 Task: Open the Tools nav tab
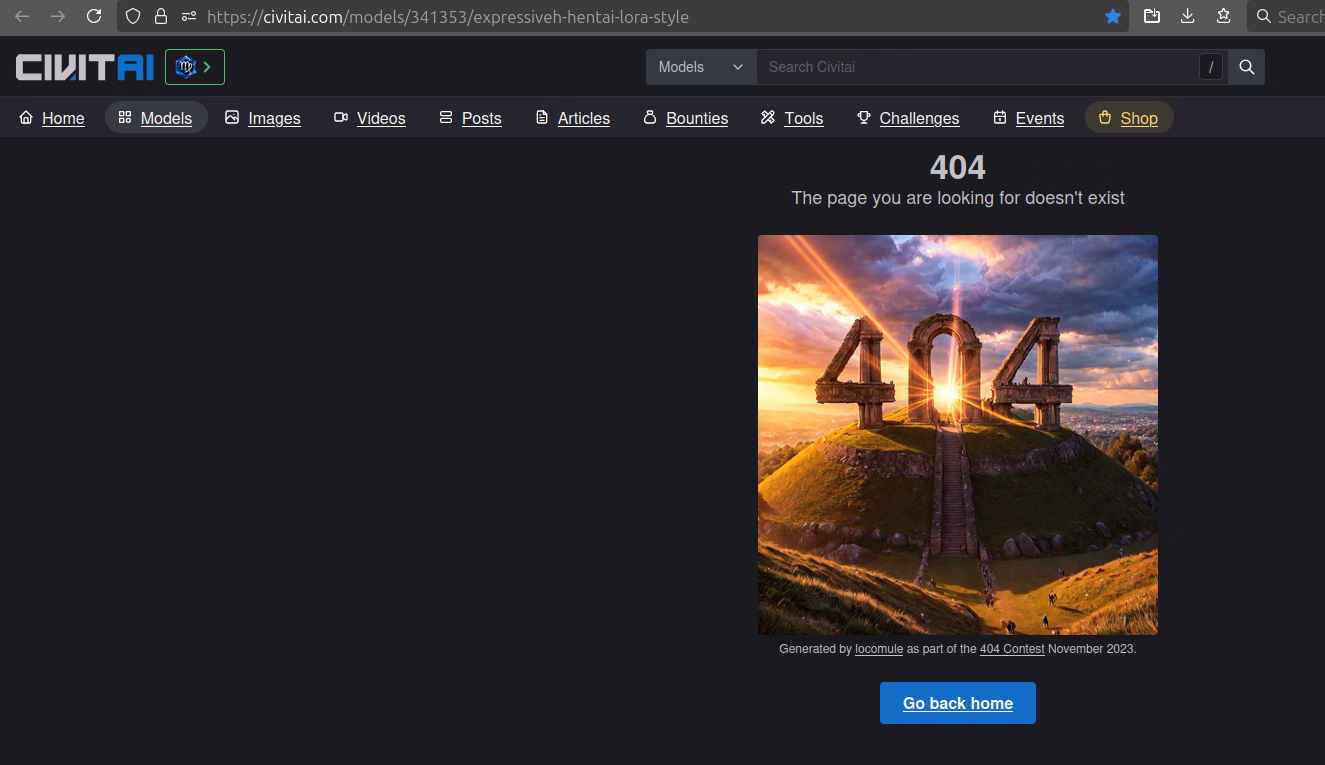(792, 118)
